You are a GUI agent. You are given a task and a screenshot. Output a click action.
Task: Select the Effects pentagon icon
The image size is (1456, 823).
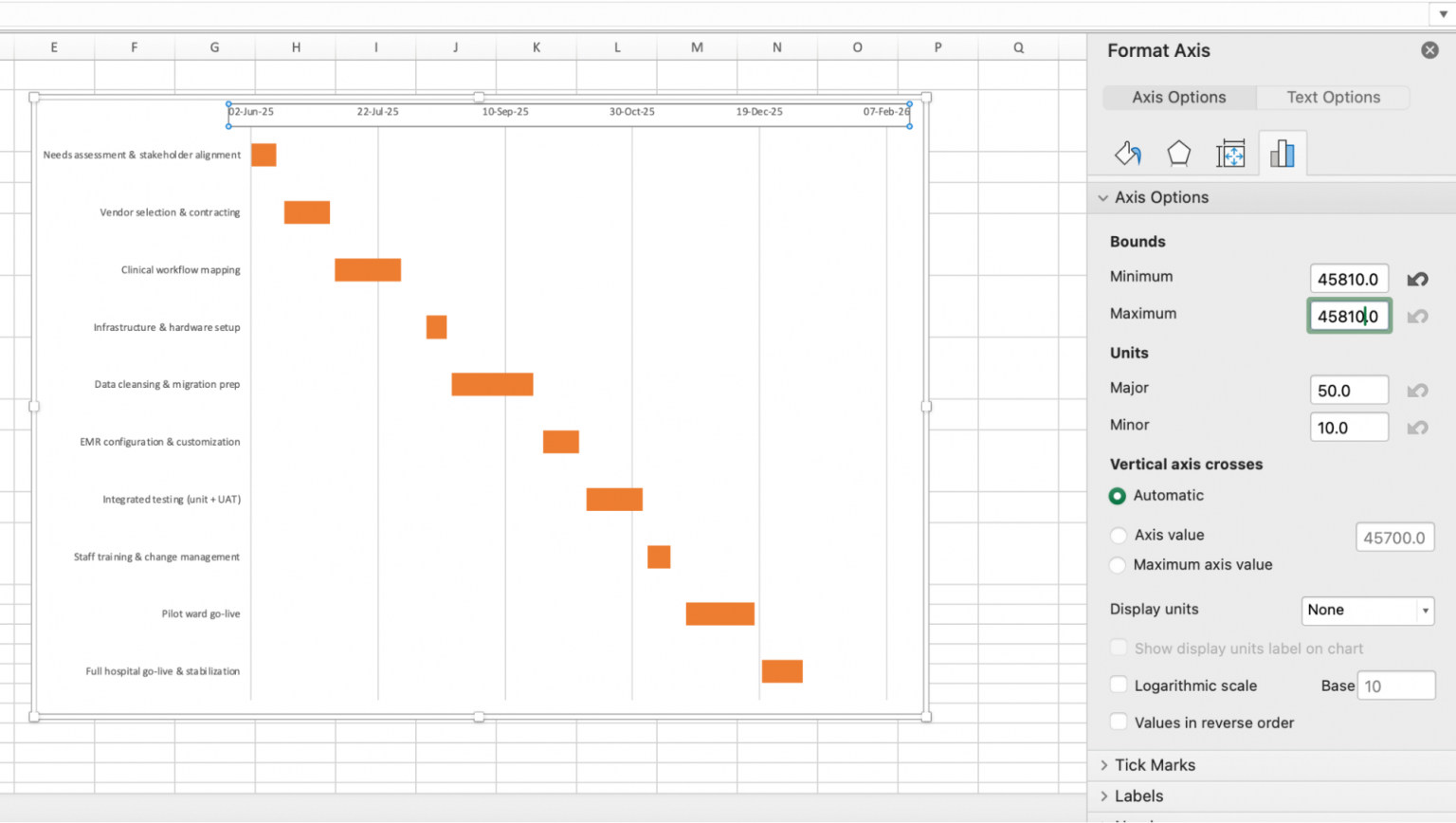(x=1179, y=153)
